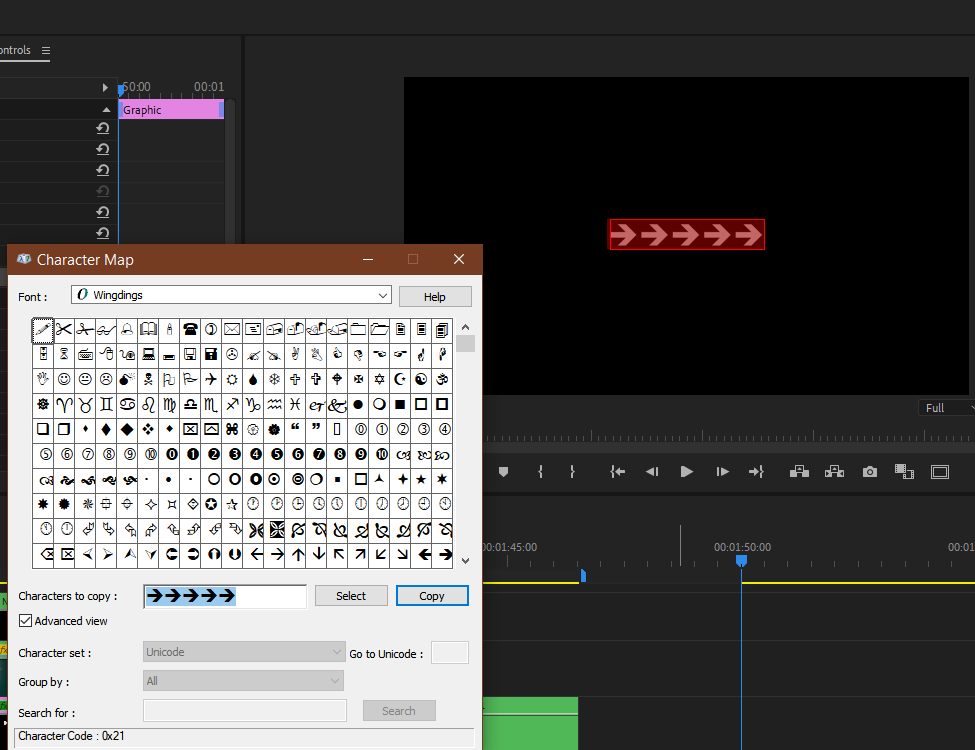Select the telephone symbol in Character Map
The height and width of the screenshot is (750, 975).
(190, 329)
